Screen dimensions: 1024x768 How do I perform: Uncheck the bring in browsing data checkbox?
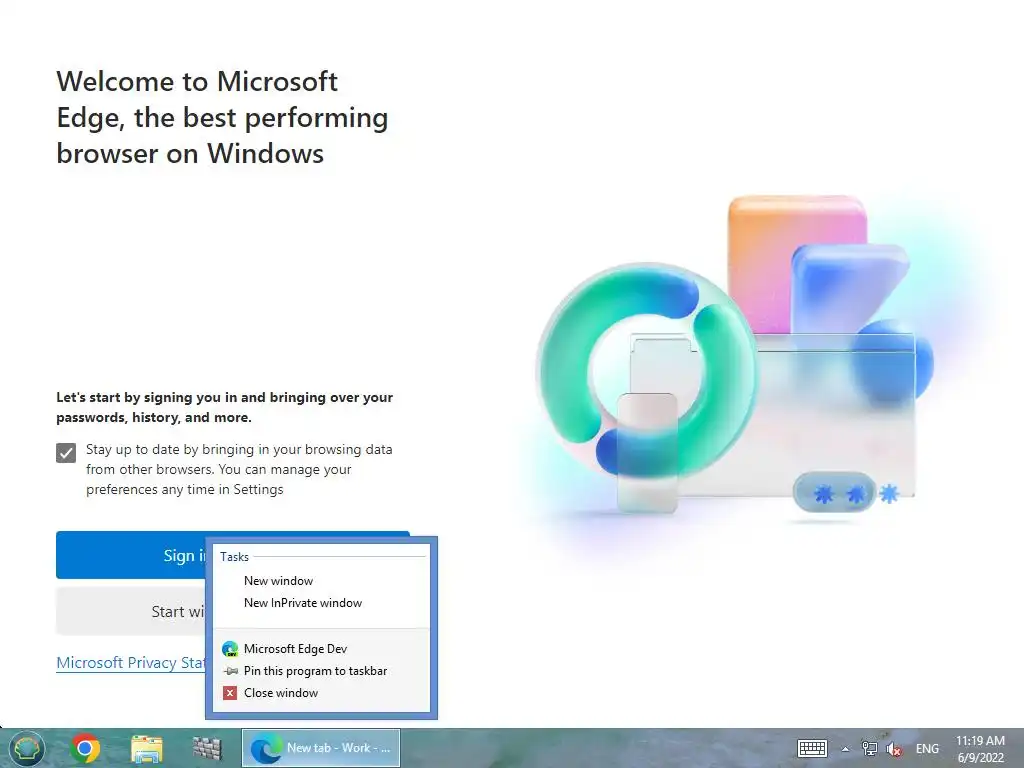pyautogui.click(x=66, y=453)
